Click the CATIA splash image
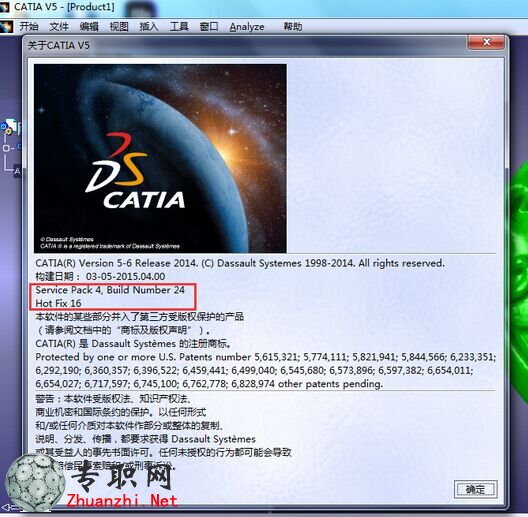The height and width of the screenshot is (517, 528). point(160,158)
